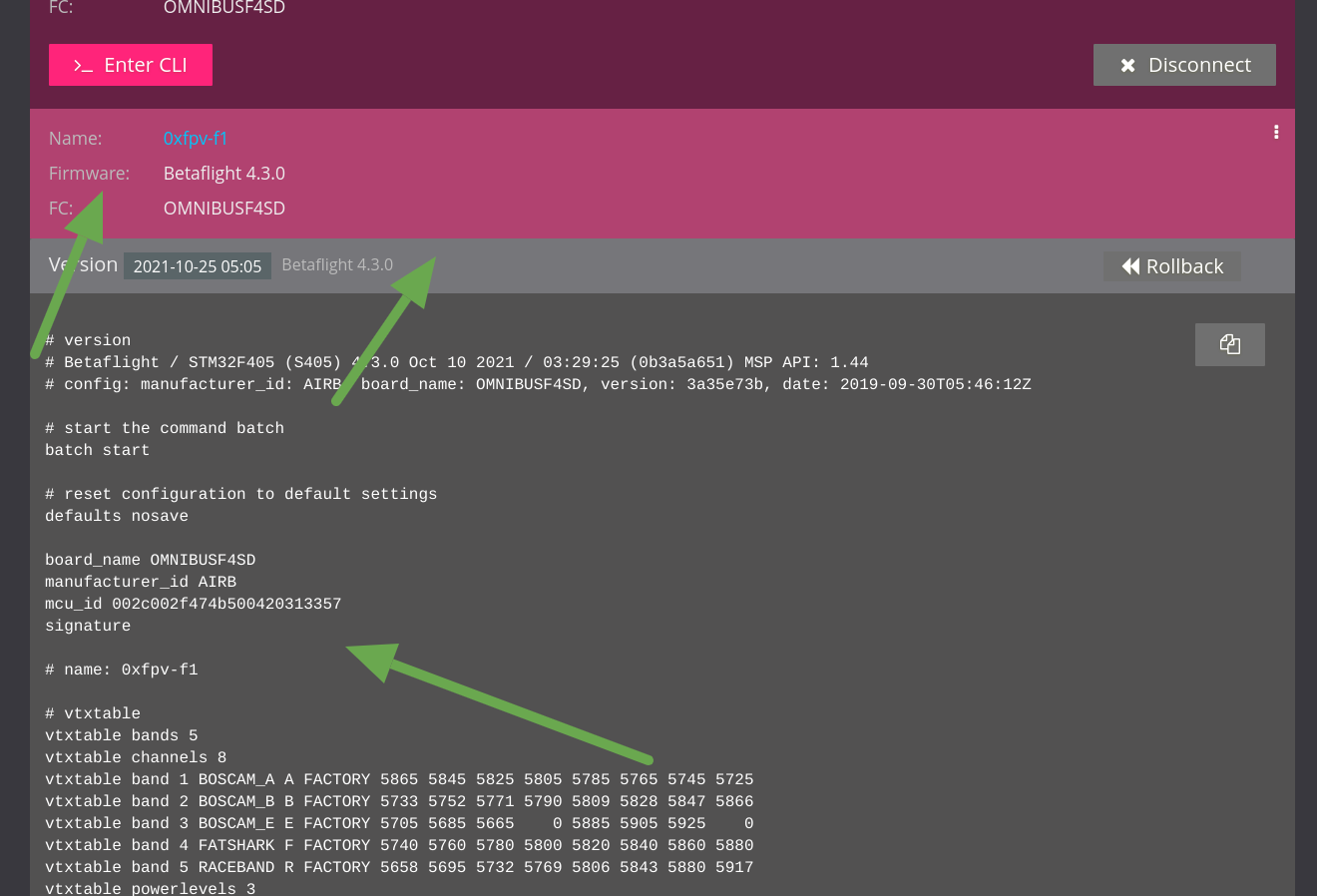Click the Firmware row showing Betaflight 4.3.0

[223, 173]
